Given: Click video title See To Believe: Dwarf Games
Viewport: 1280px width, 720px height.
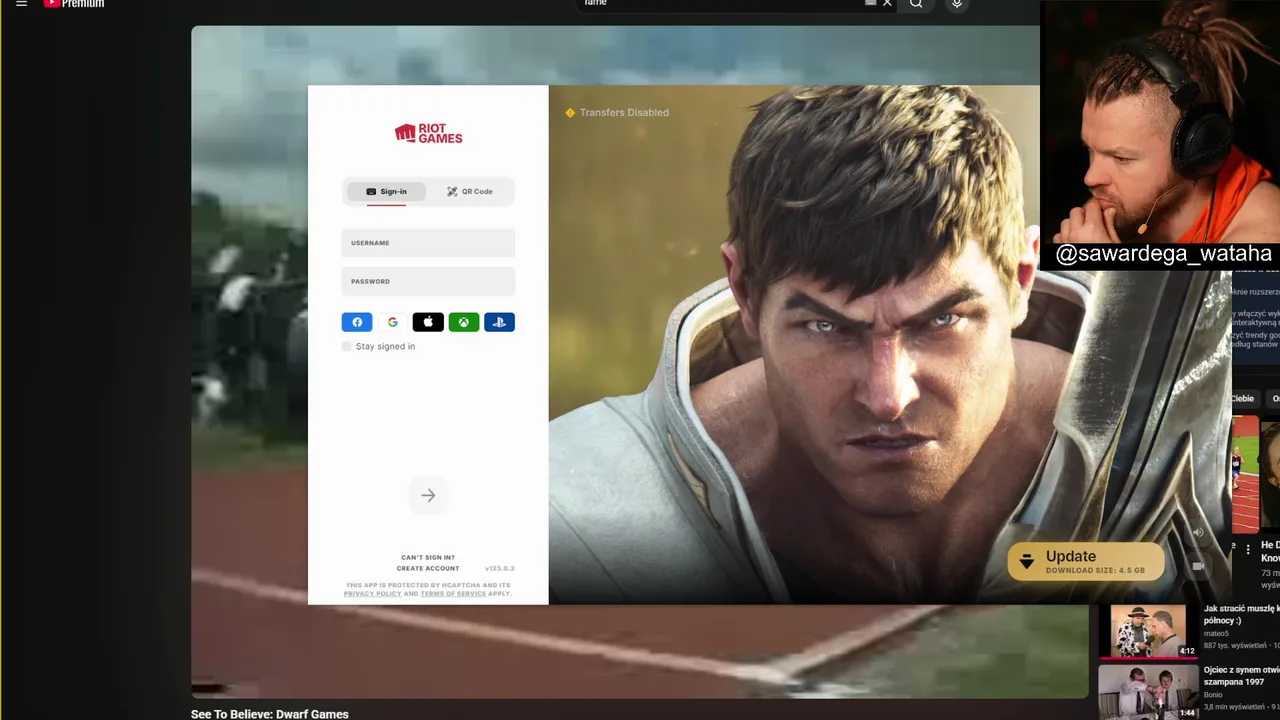Looking at the screenshot, I should coord(270,714).
